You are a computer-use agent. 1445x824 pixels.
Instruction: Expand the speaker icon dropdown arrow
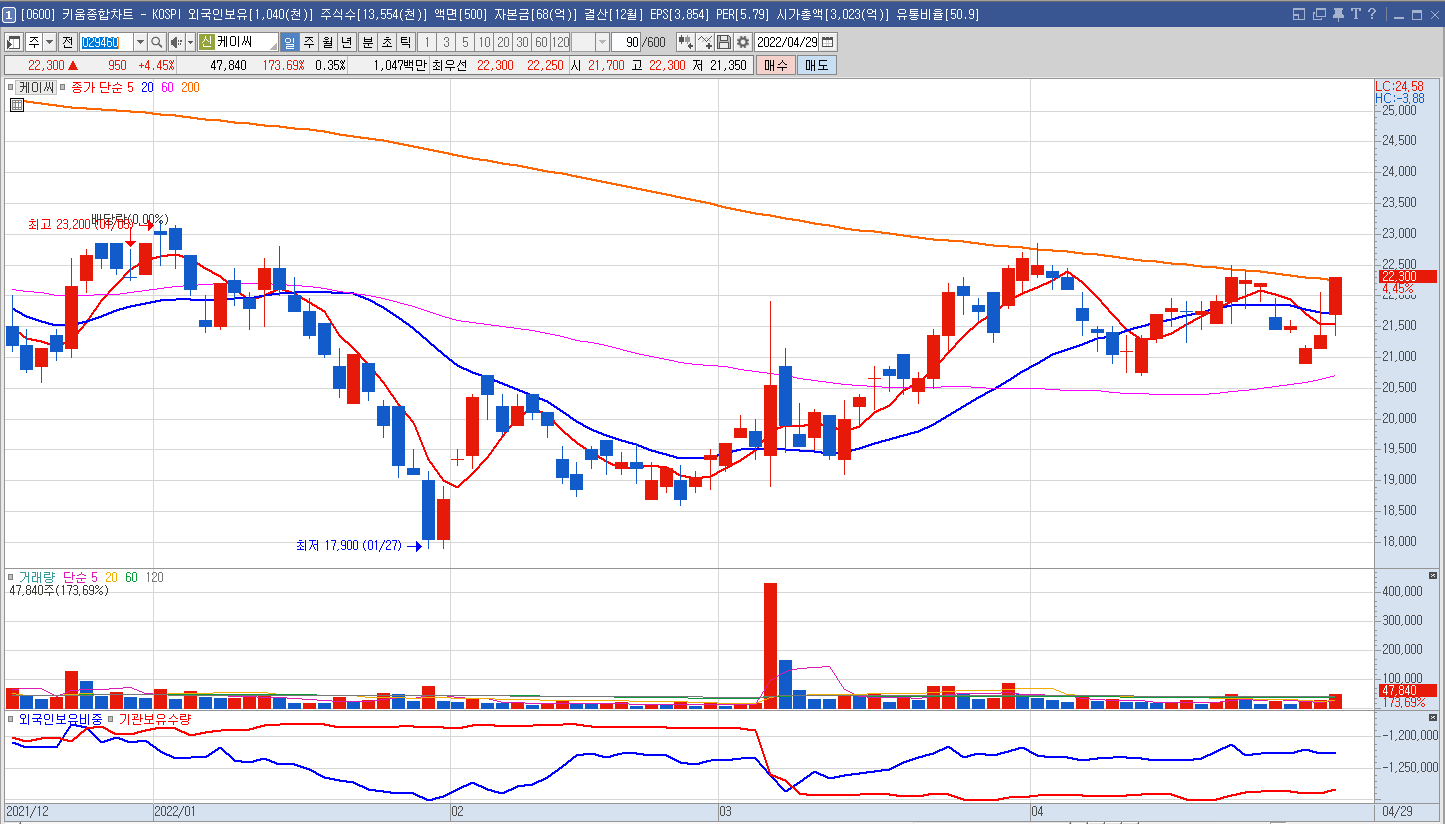point(190,42)
